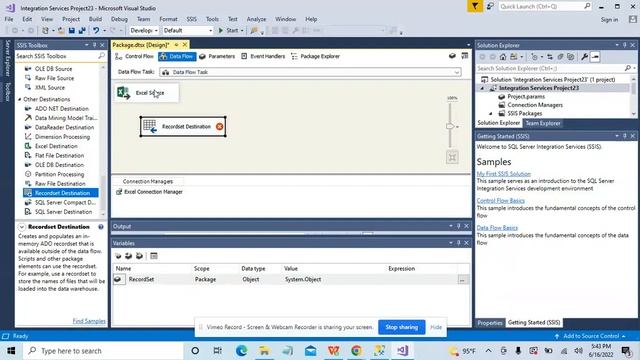Open the File menu

coord(9,19)
